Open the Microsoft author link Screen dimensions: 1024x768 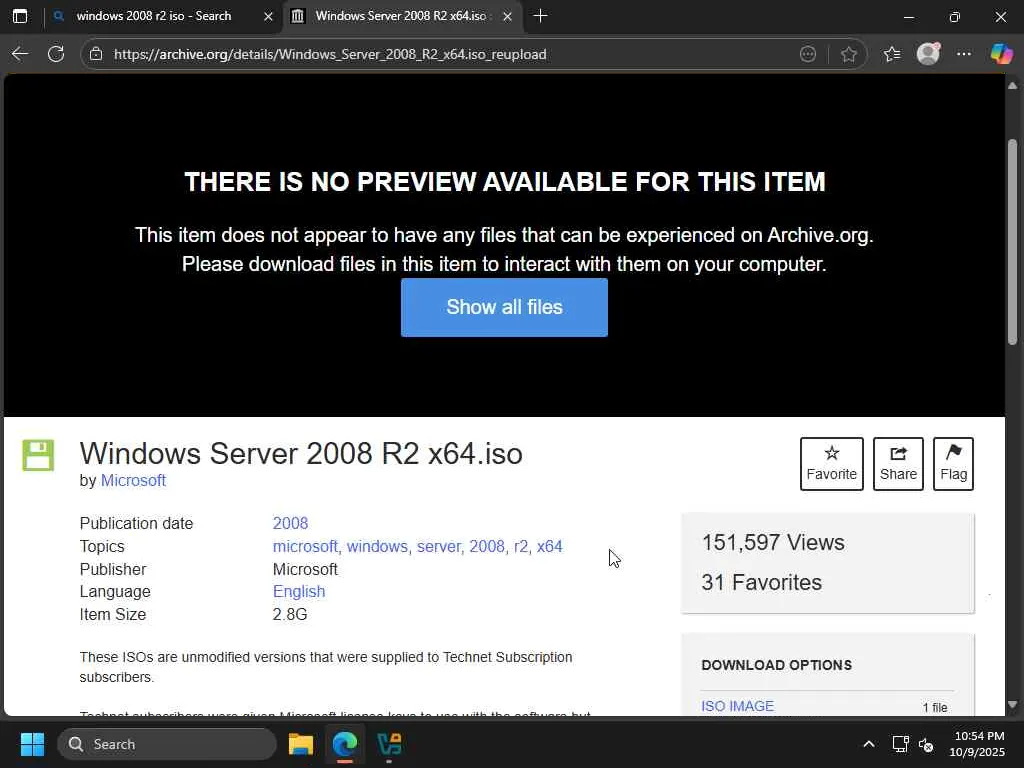(133, 481)
